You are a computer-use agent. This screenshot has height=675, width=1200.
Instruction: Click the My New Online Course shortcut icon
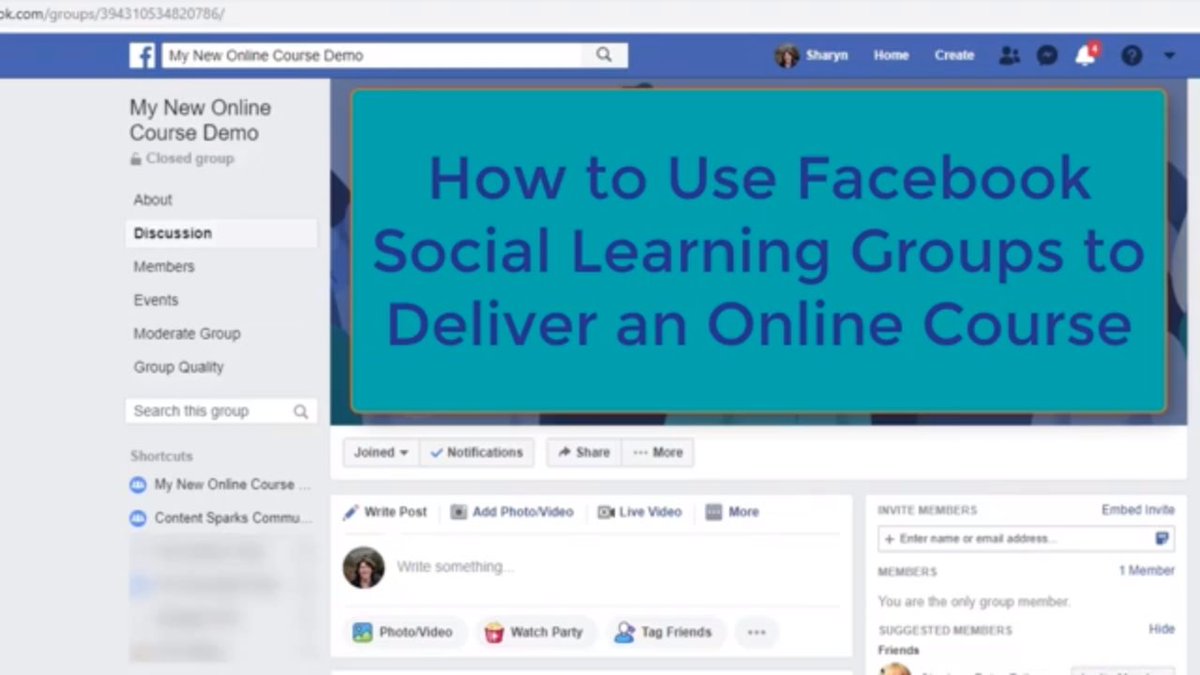138,485
